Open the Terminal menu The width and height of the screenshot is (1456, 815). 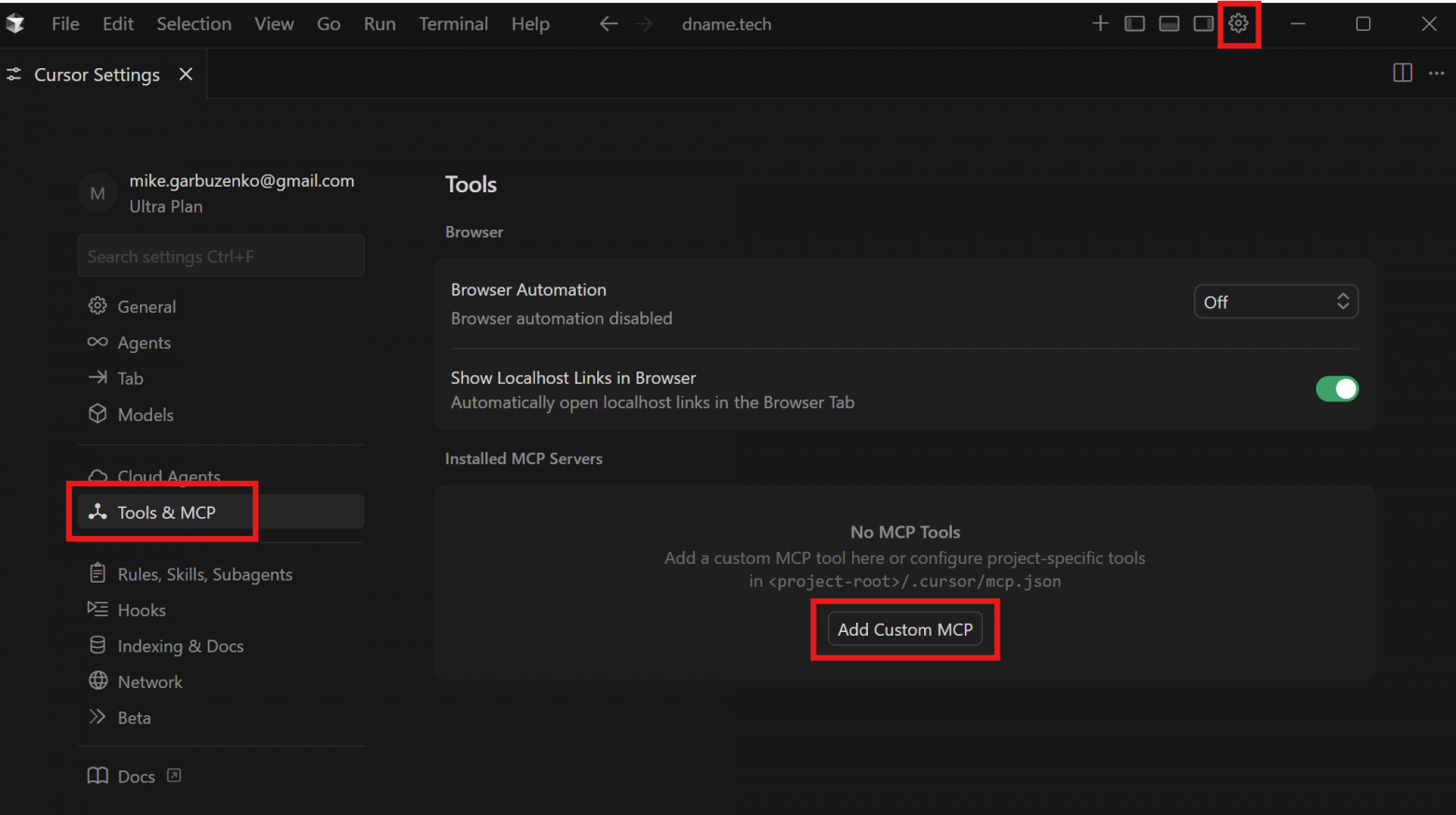tap(453, 24)
